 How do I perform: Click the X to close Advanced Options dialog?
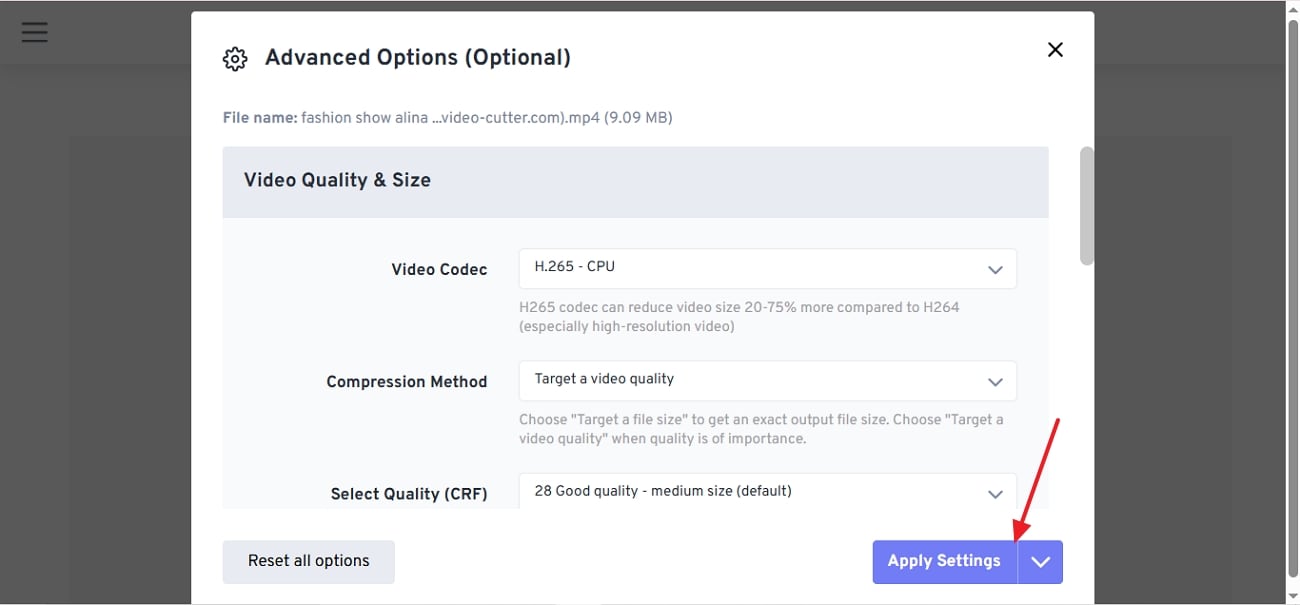(1055, 49)
